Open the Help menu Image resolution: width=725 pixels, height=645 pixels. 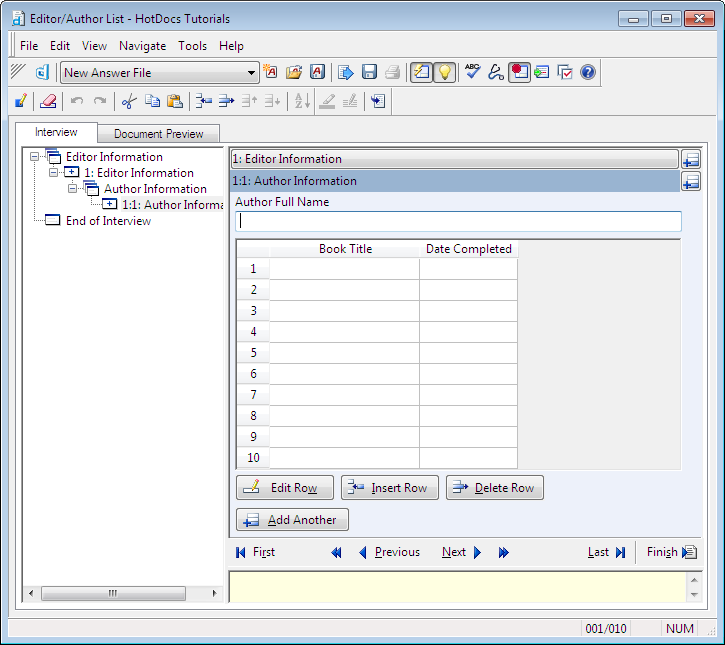(231, 46)
